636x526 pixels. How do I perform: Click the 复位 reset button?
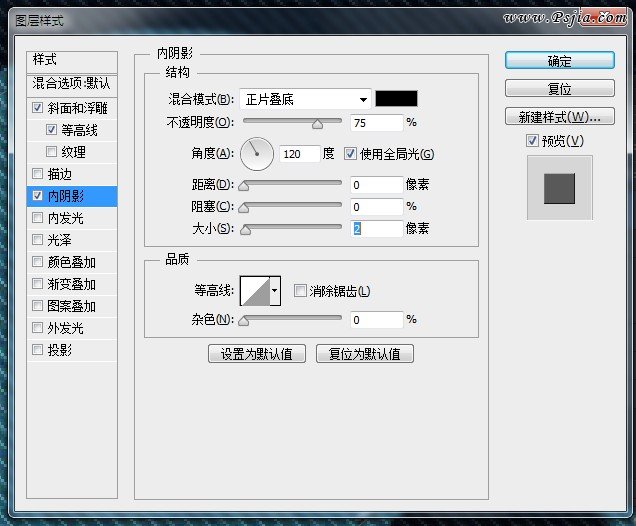(560, 88)
